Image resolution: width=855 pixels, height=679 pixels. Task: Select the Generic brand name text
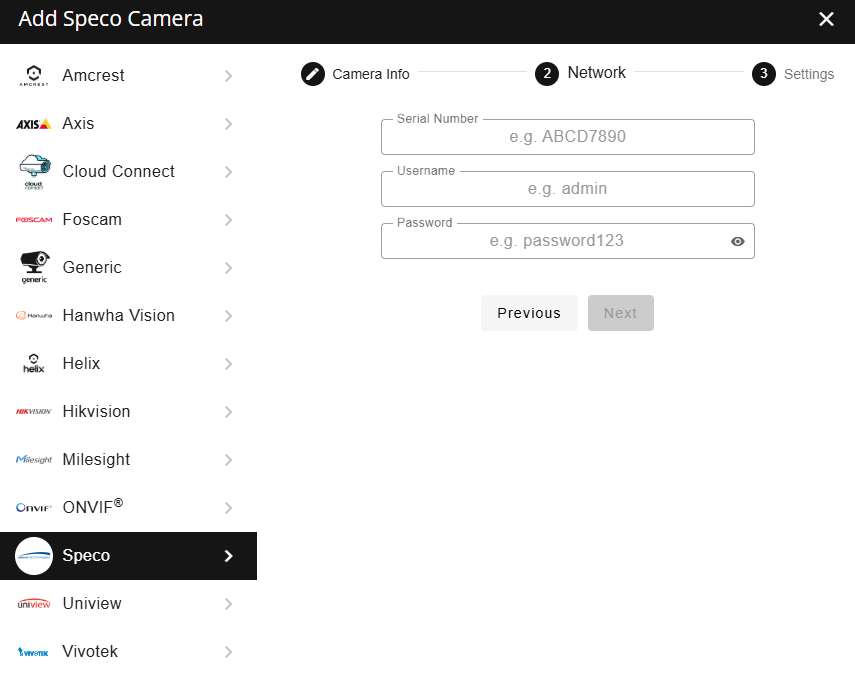(x=92, y=268)
